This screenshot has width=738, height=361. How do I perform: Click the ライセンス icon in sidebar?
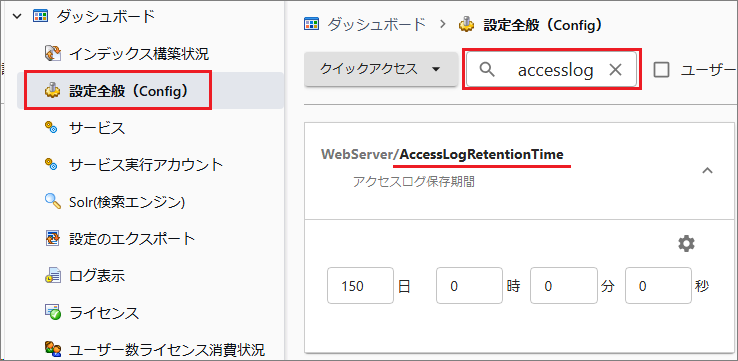click(x=53, y=312)
